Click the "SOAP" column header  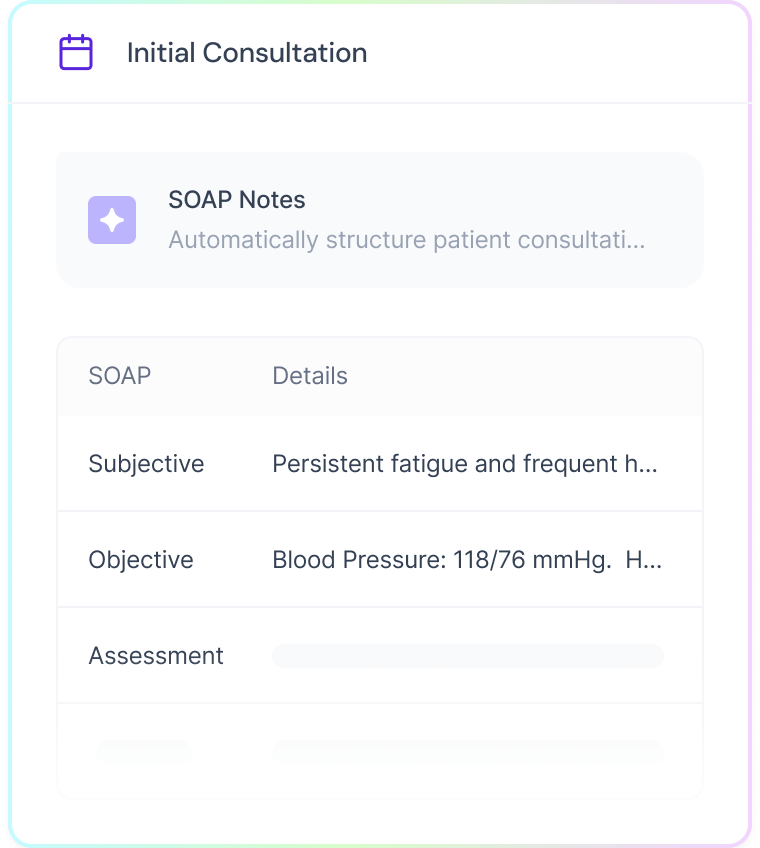coord(120,376)
